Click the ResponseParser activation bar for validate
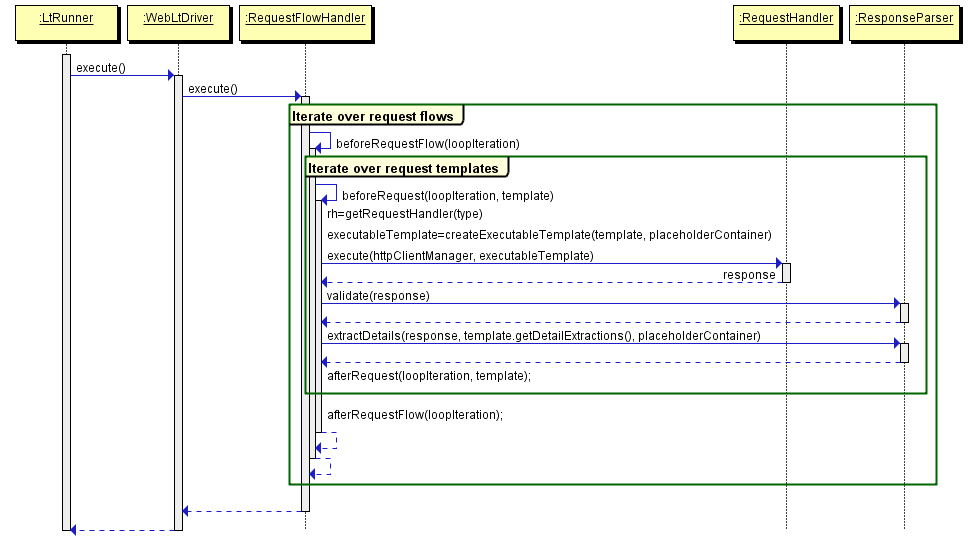Image resolution: width=970 pixels, height=538 pixels. click(904, 313)
